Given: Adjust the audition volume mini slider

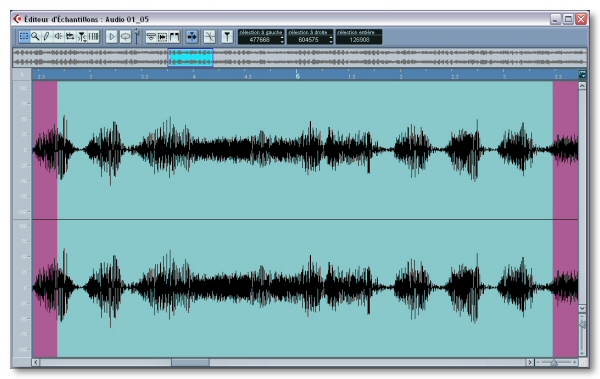Looking at the screenshot, I should tap(137, 36).
